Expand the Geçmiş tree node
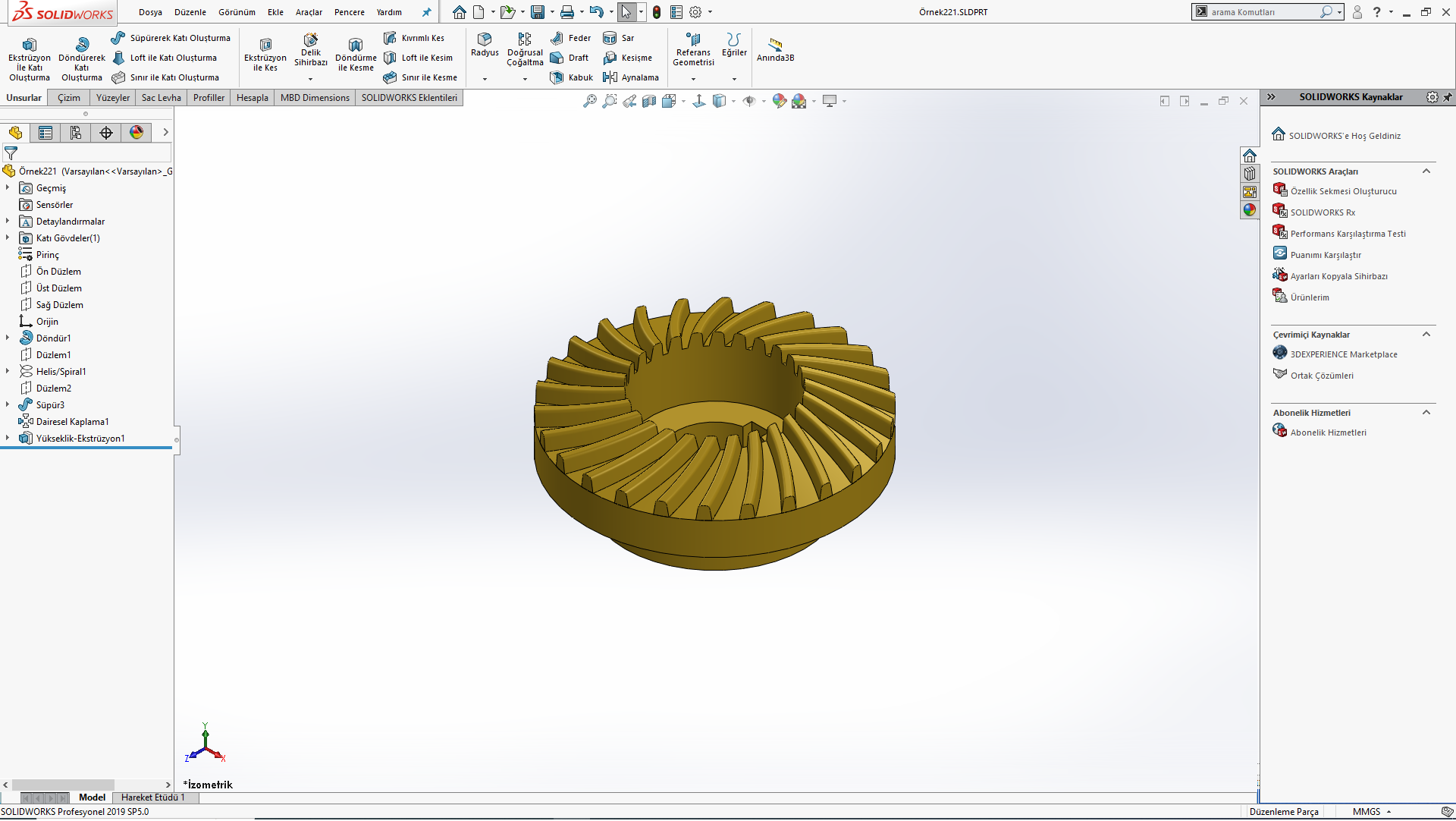This screenshot has width=1456, height=821. tap(8, 187)
